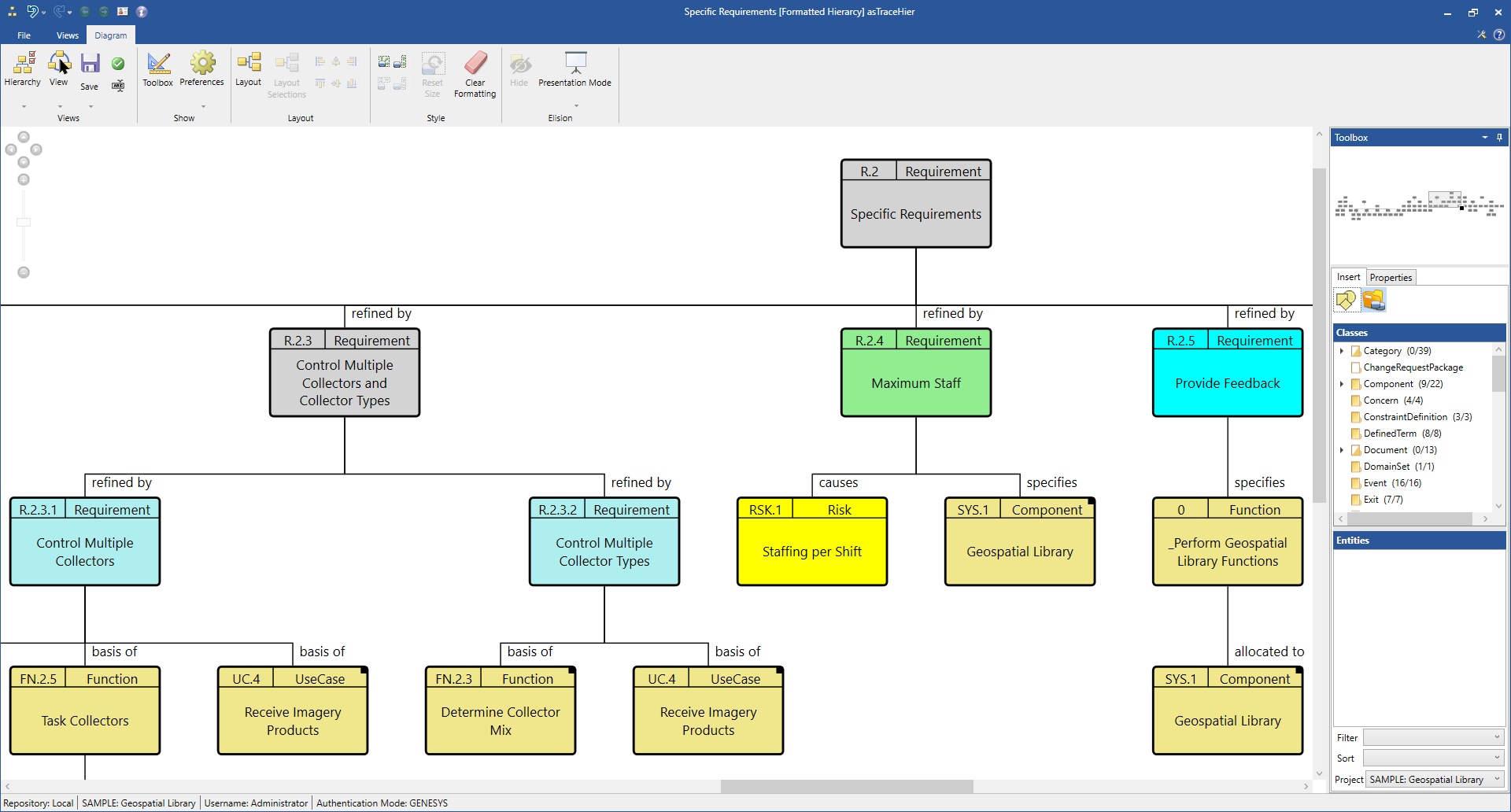Apply automatic Layout to the diagram
1511x812 pixels.
click(248, 69)
